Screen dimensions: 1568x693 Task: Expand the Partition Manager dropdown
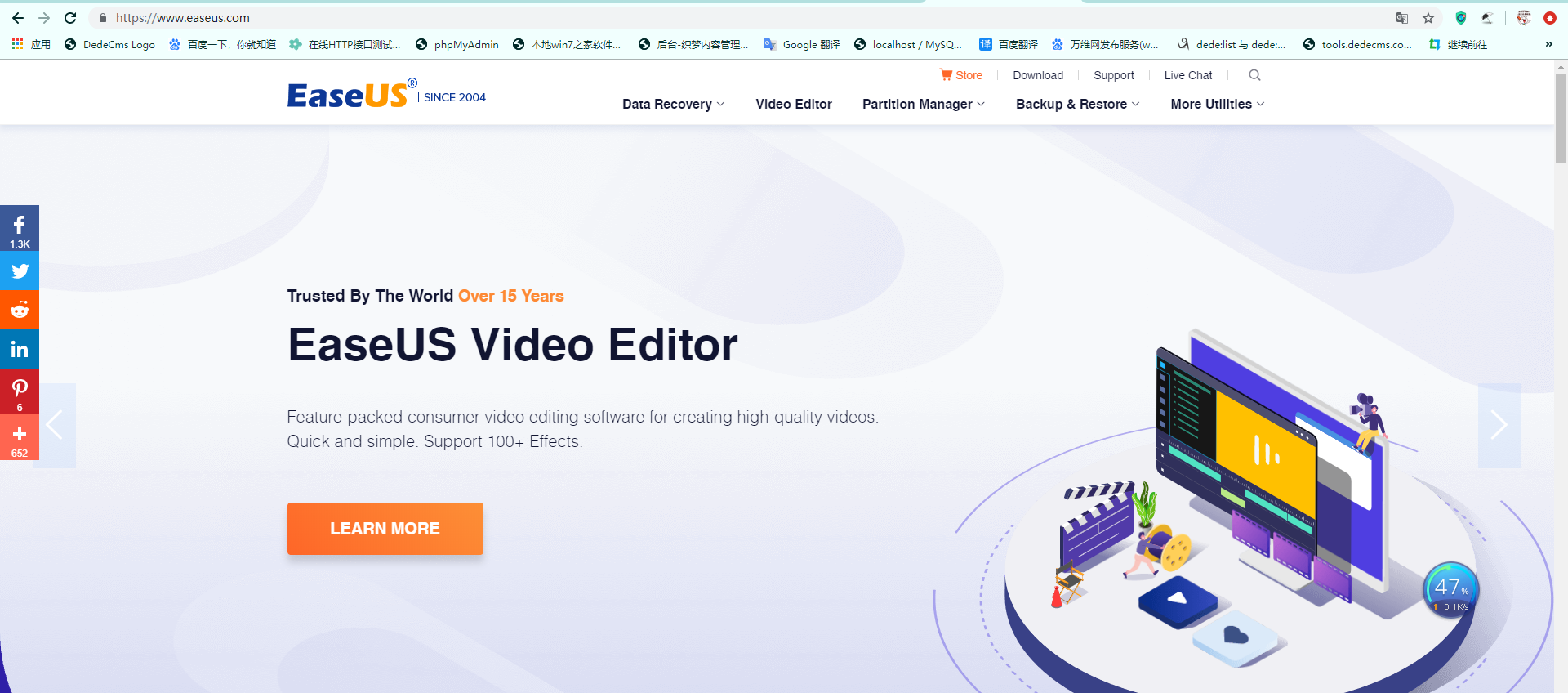tap(923, 105)
